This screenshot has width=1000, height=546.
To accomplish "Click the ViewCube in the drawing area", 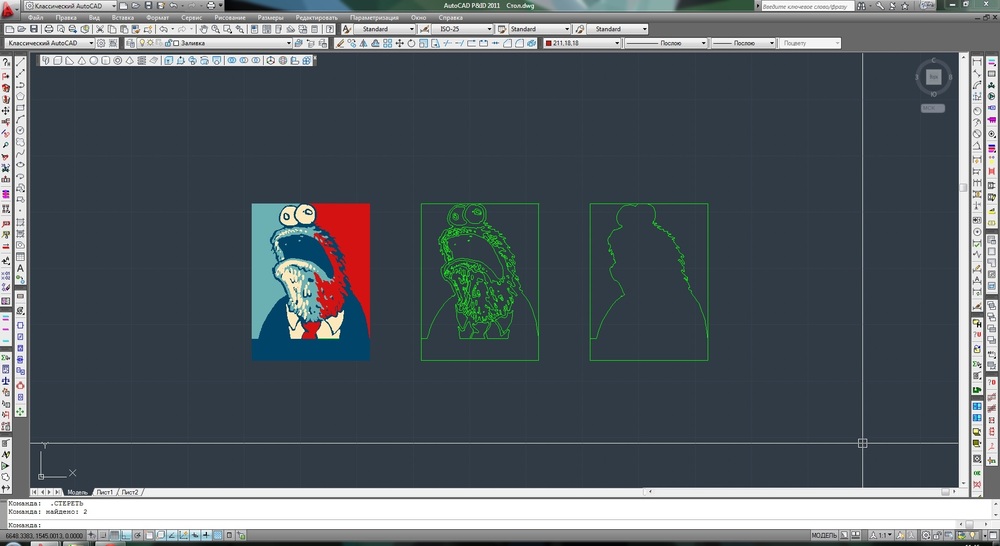I will click(x=933, y=77).
